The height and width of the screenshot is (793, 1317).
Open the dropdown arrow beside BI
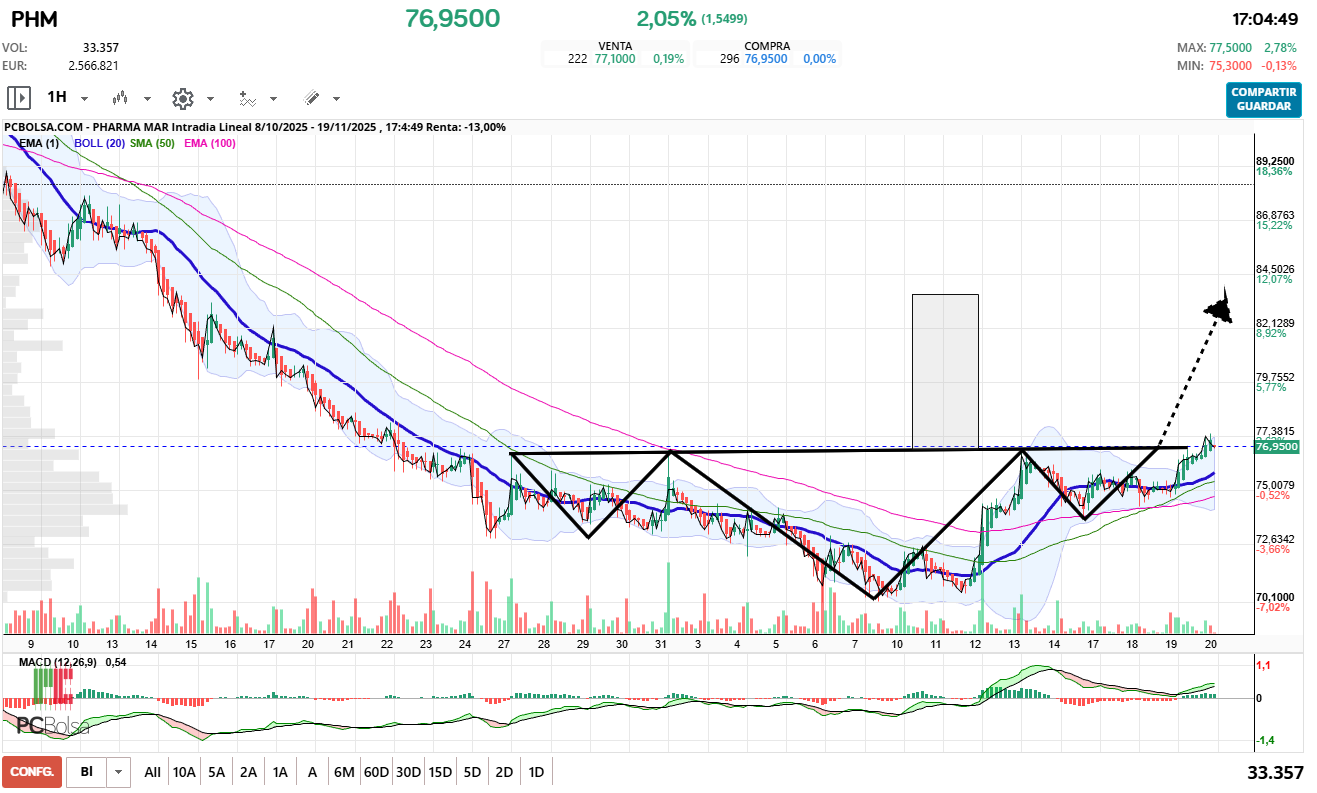119,772
